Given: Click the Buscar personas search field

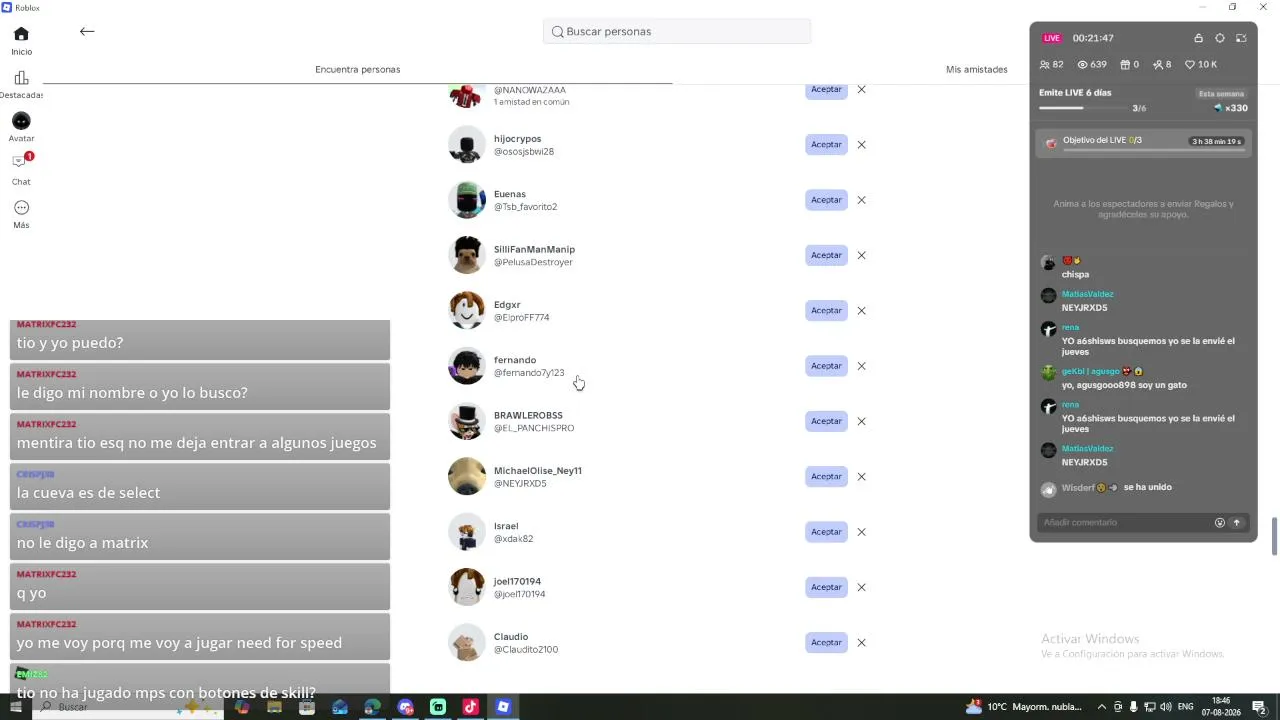Looking at the screenshot, I should tap(677, 31).
